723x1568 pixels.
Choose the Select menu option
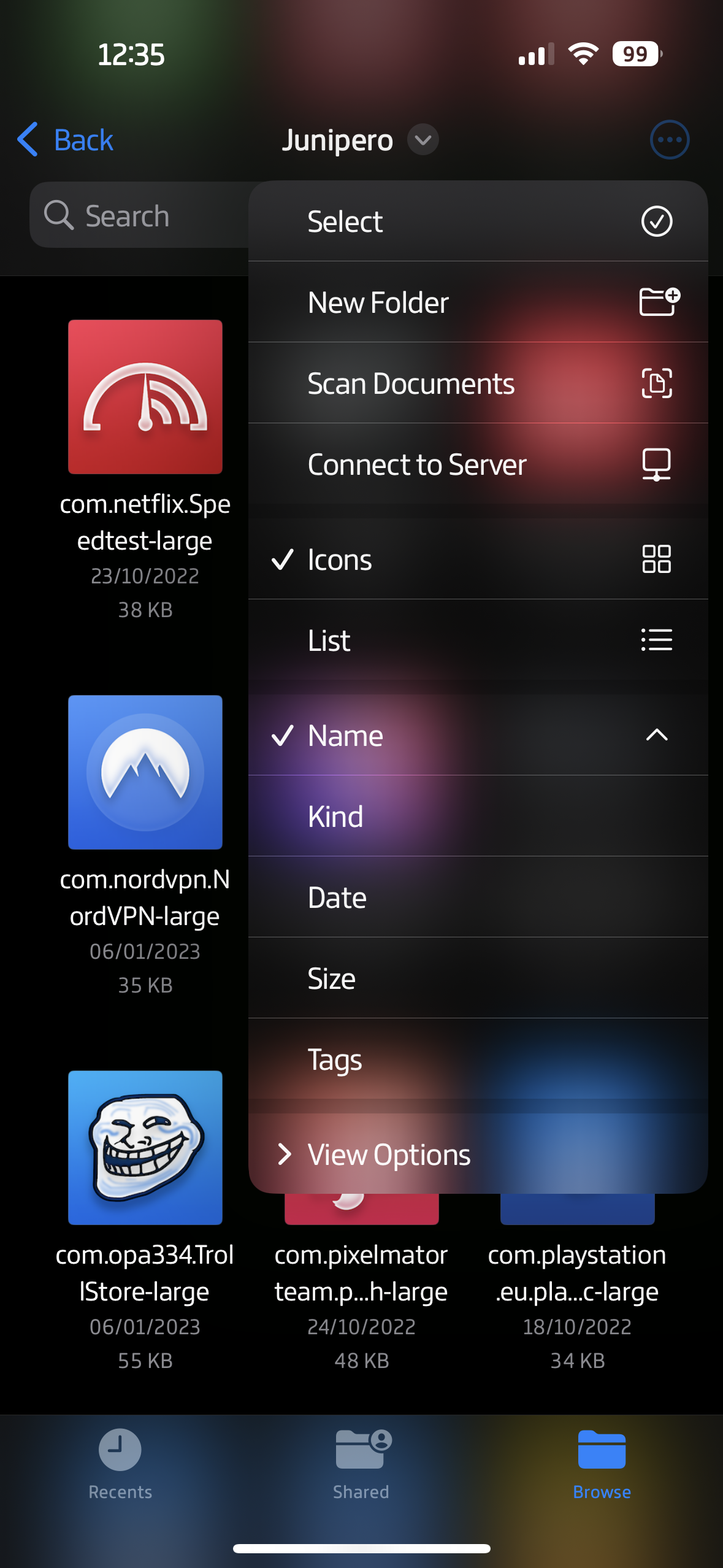[x=478, y=221]
